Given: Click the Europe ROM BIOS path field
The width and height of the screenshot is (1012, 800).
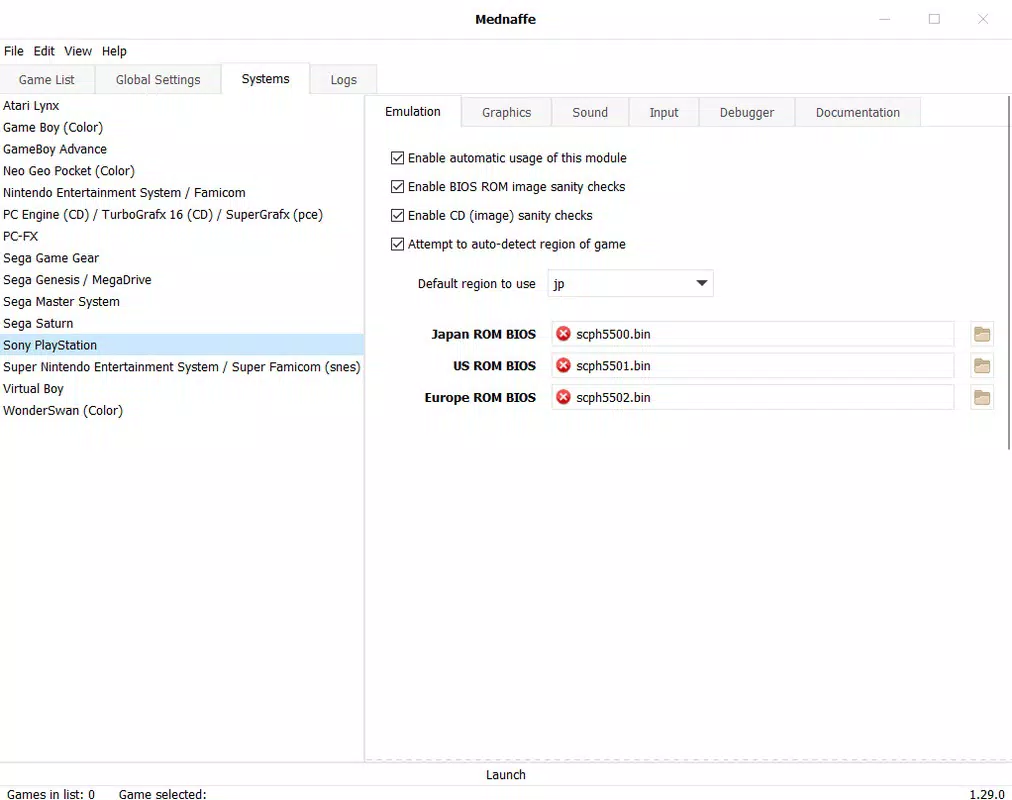Looking at the screenshot, I should coord(753,397).
